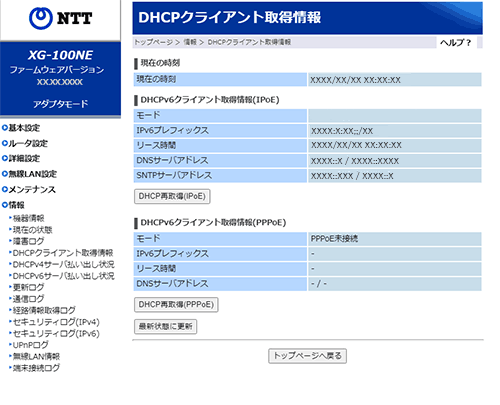Click the DHCP再取得(IPoE) button
This screenshot has width=500, height=405.
172,196
